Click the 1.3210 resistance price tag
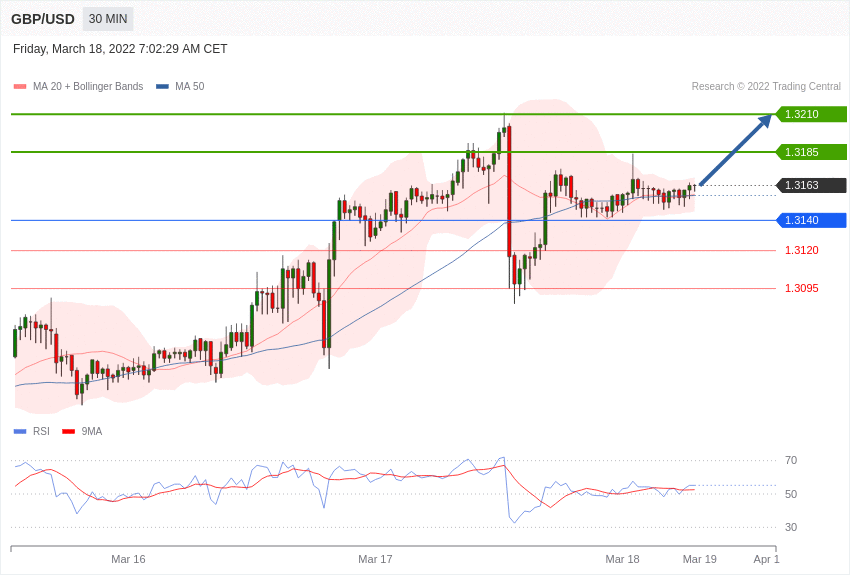Viewport: 850px width, 576px height. [811, 114]
